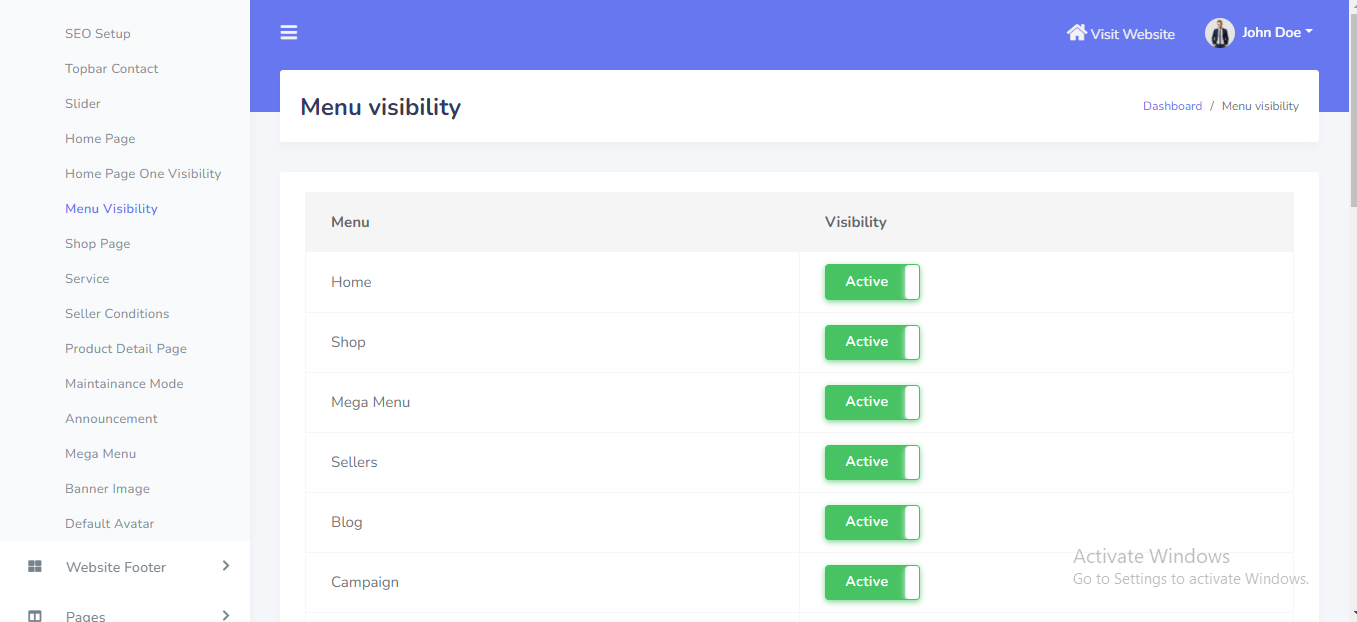This screenshot has width=1357, height=622.
Task: Go to Maintainance Mode settings
Action: pyautogui.click(x=124, y=384)
